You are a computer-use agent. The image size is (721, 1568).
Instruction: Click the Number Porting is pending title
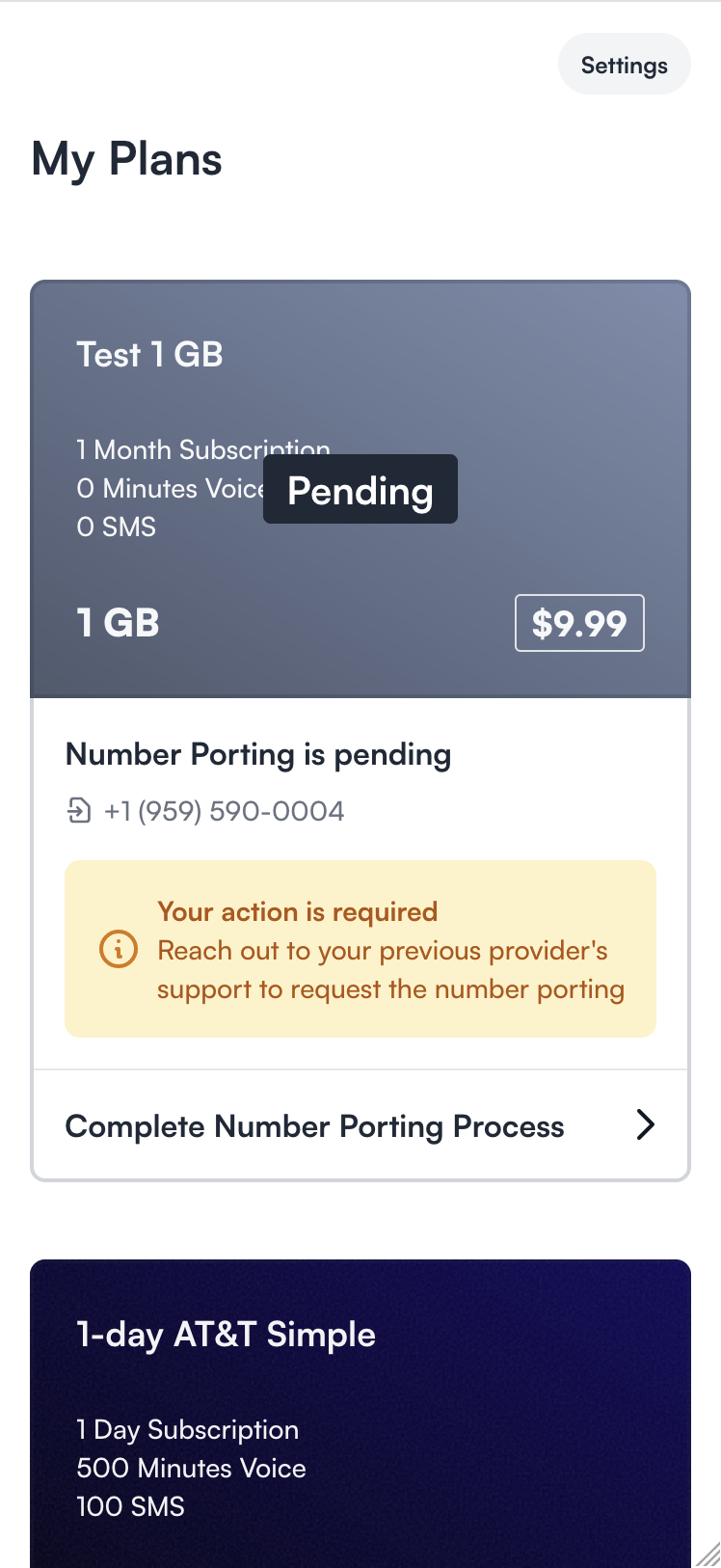click(258, 754)
